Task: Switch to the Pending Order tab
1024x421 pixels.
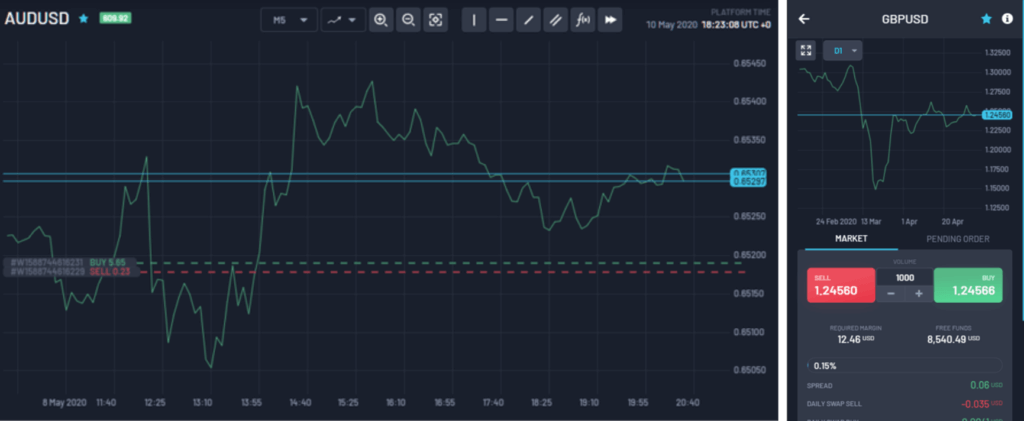Action: 957,239
